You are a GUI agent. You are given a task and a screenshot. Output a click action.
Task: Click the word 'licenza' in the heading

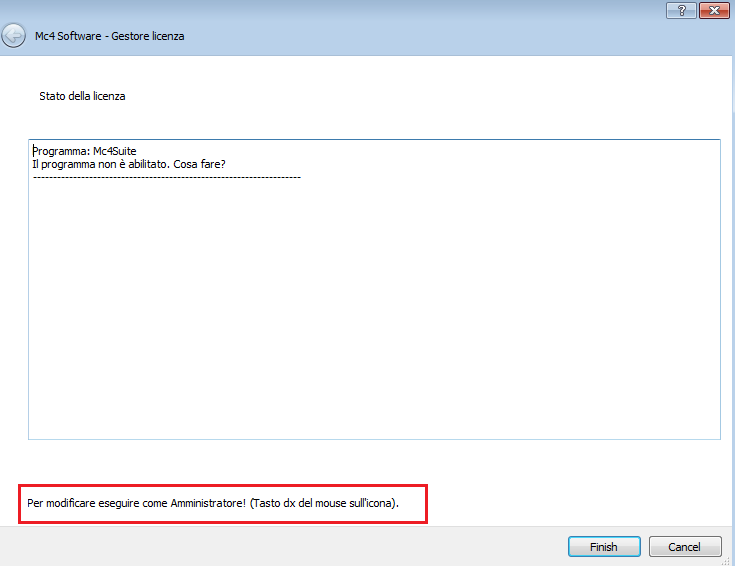(x=108, y=97)
